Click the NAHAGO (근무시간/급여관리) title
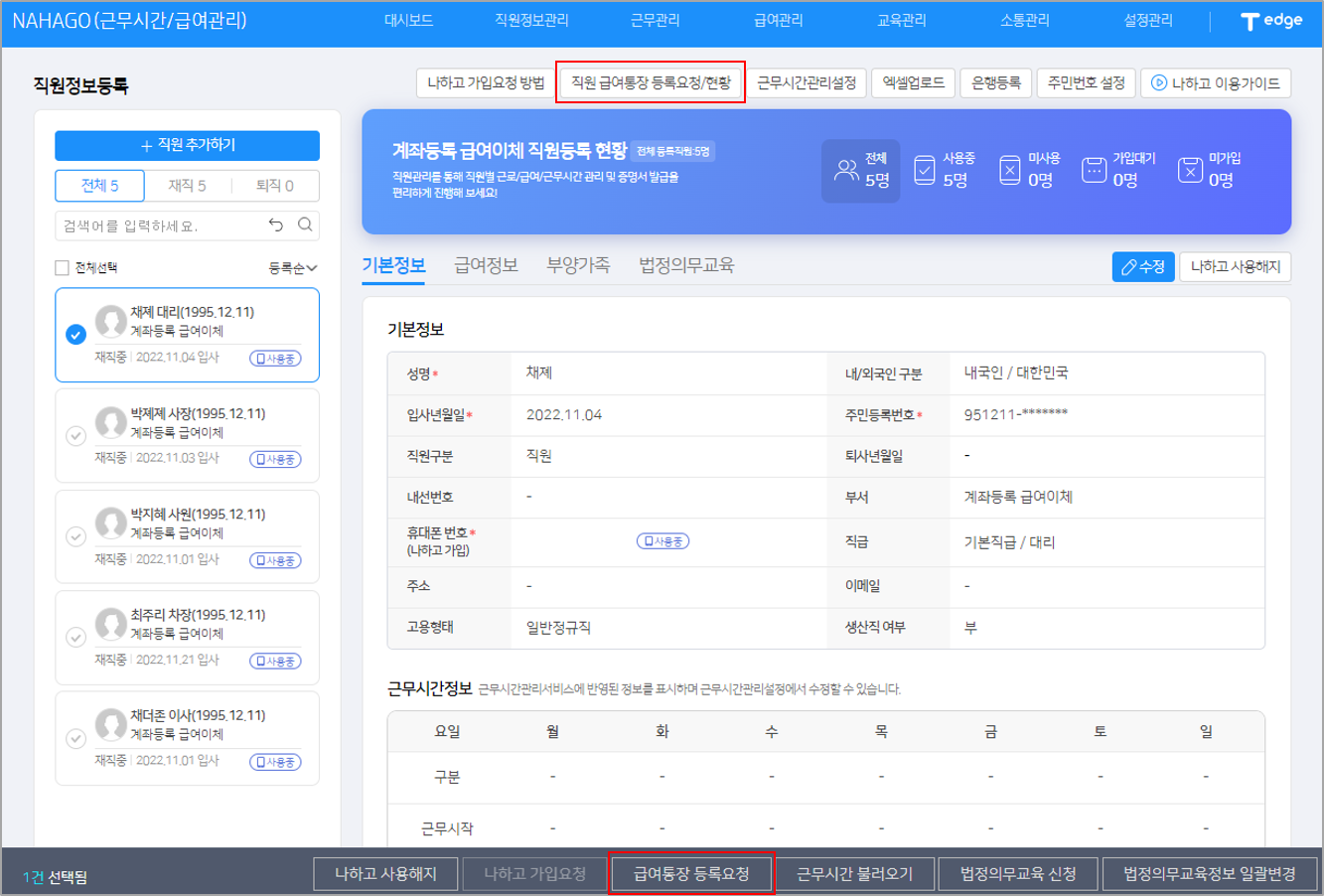Screen dimensions: 1324x896 (x=129, y=20)
